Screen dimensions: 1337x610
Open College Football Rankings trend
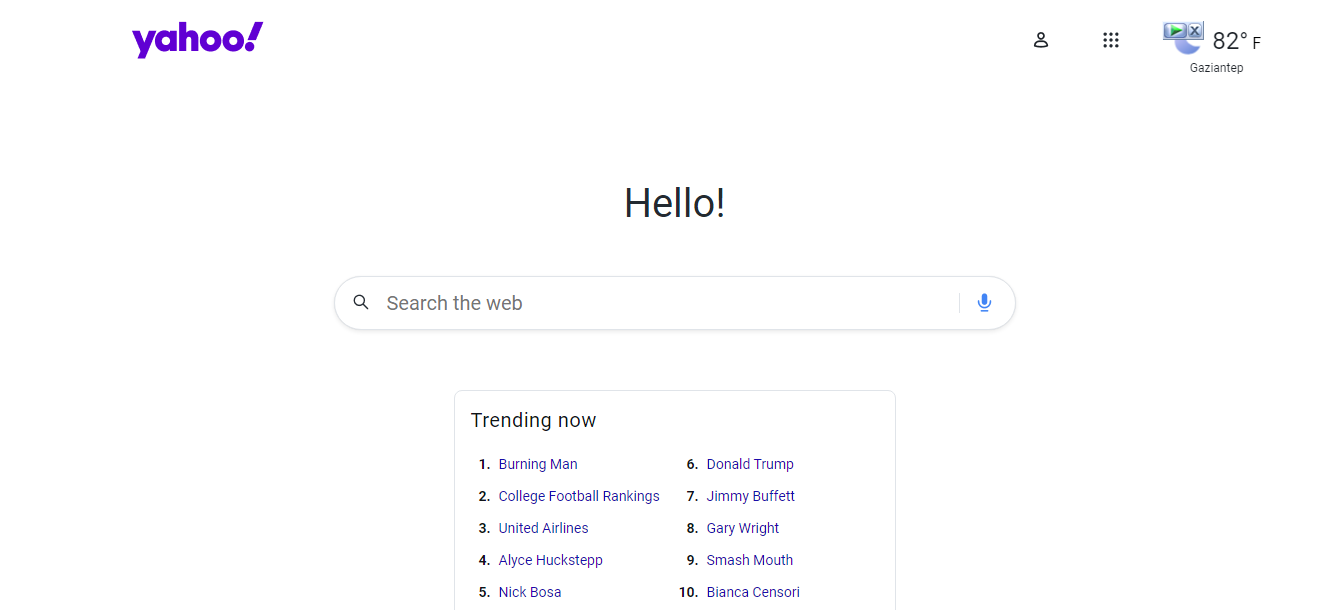(x=579, y=496)
